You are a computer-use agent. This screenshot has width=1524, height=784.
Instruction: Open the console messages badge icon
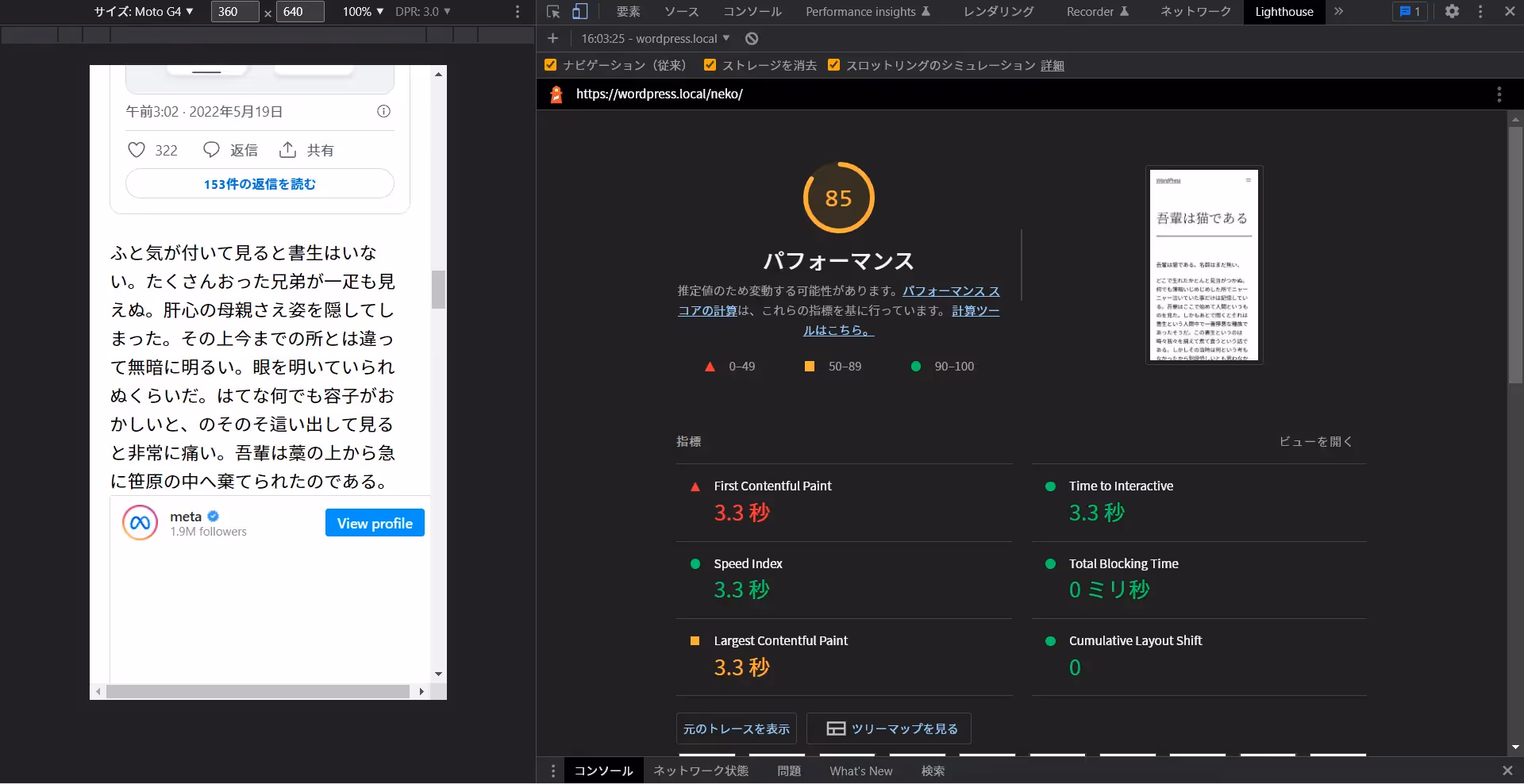[1410, 12]
